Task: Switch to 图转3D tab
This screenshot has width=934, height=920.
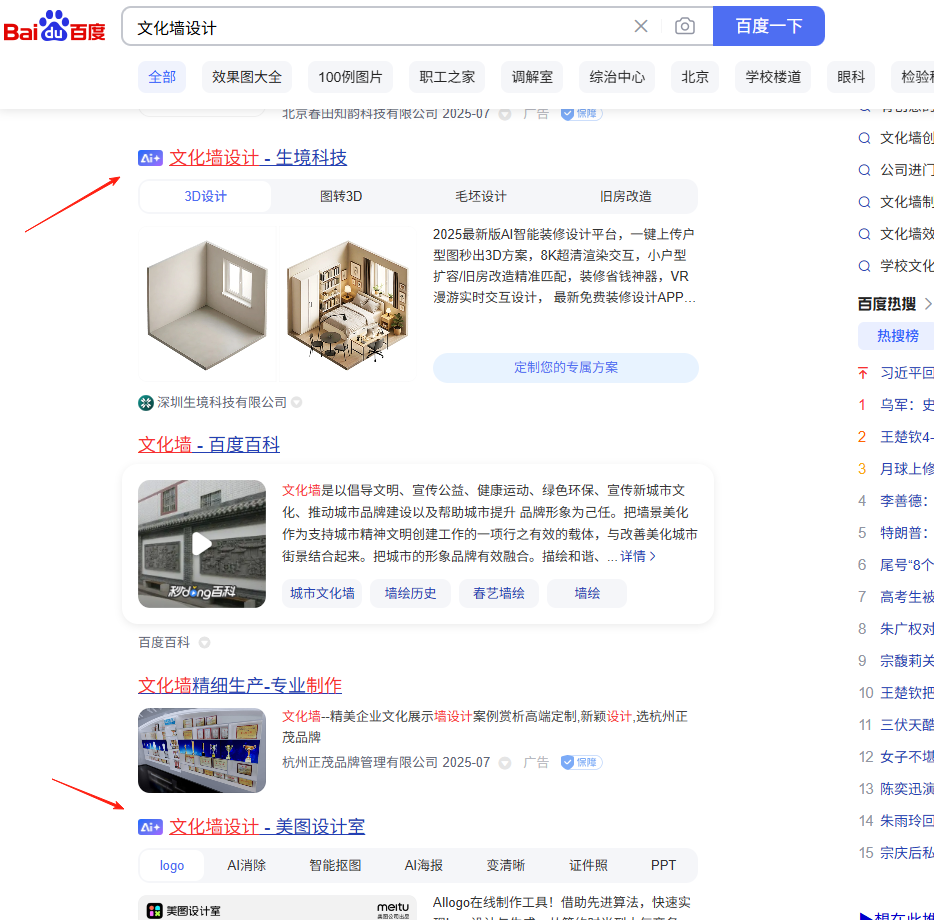Action: pos(341,197)
